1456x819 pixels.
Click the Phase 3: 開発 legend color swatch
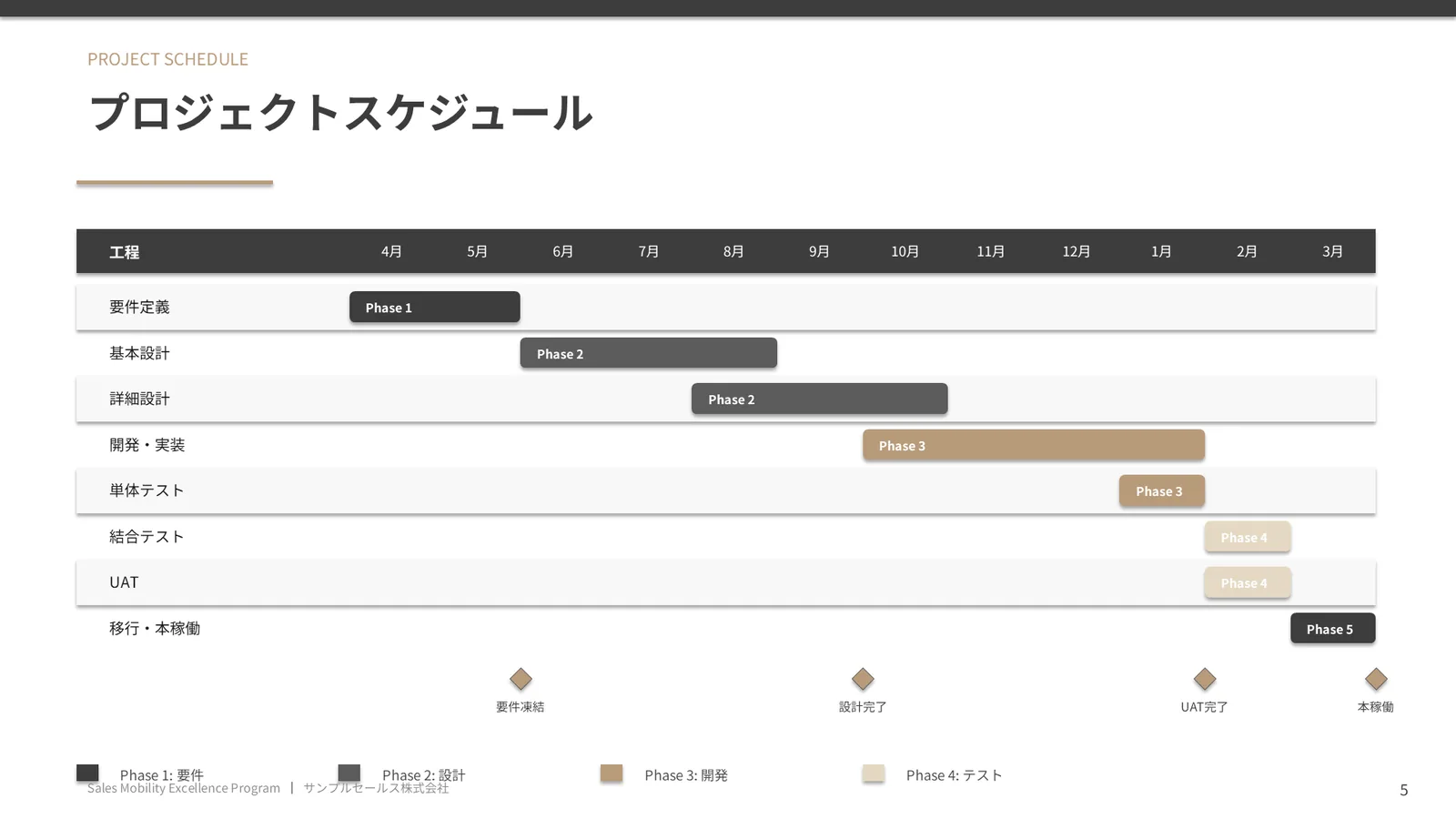coord(612,773)
